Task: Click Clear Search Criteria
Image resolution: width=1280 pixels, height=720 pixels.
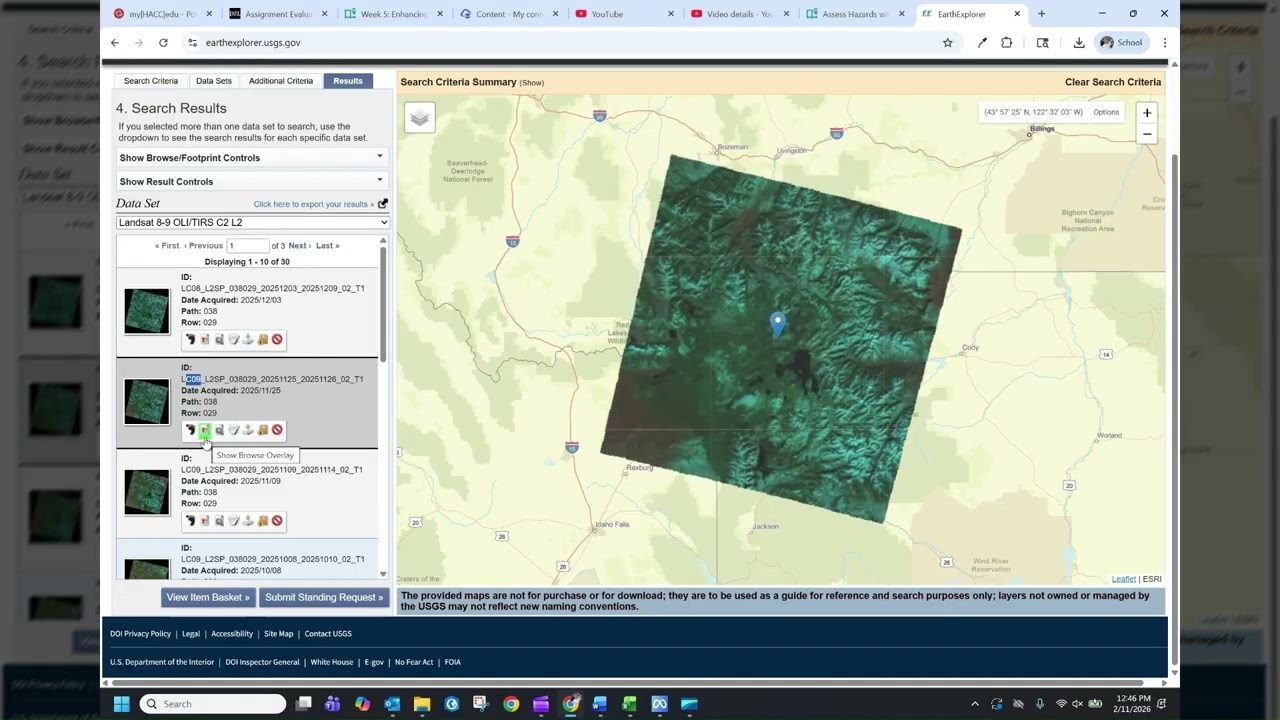Action: point(1113,82)
